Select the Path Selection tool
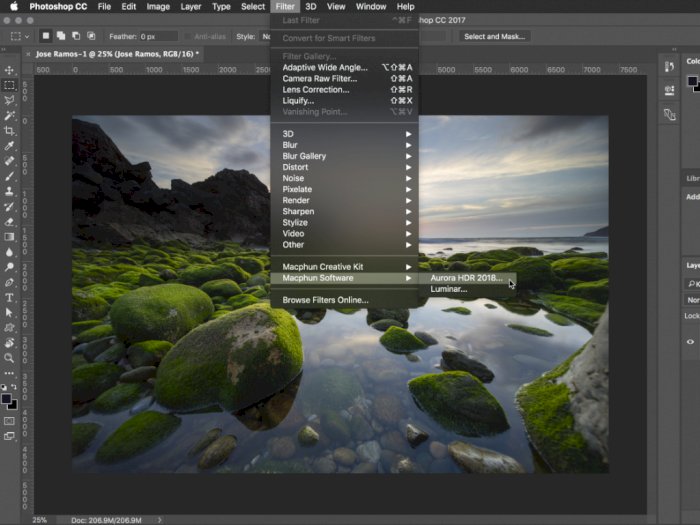 [x=9, y=312]
